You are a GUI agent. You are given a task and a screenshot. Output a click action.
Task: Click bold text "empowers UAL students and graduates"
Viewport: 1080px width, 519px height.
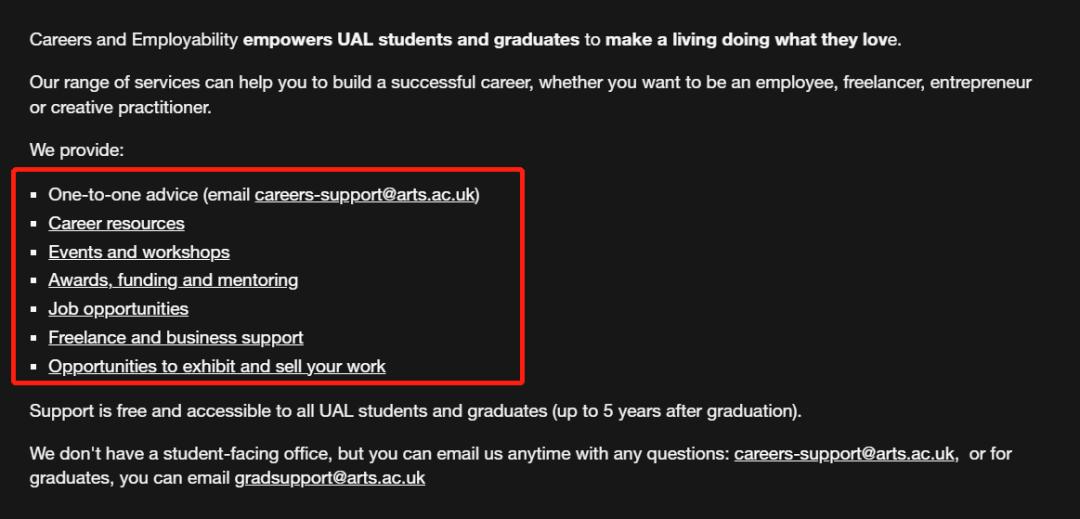point(411,40)
